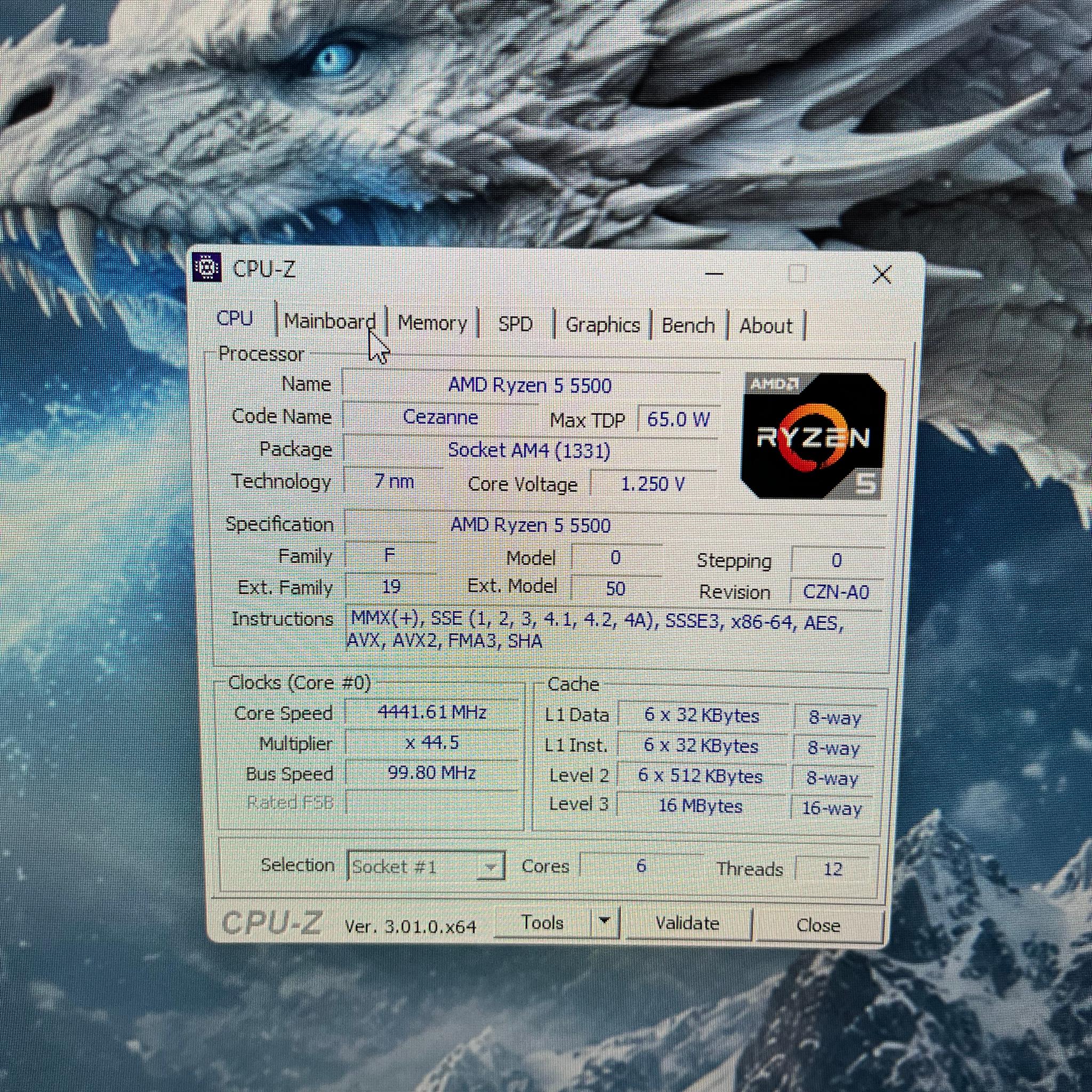Select the CPU tab
The height and width of the screenshot is (1092, 1092).
pyautogui.click(x=235, y=319)
